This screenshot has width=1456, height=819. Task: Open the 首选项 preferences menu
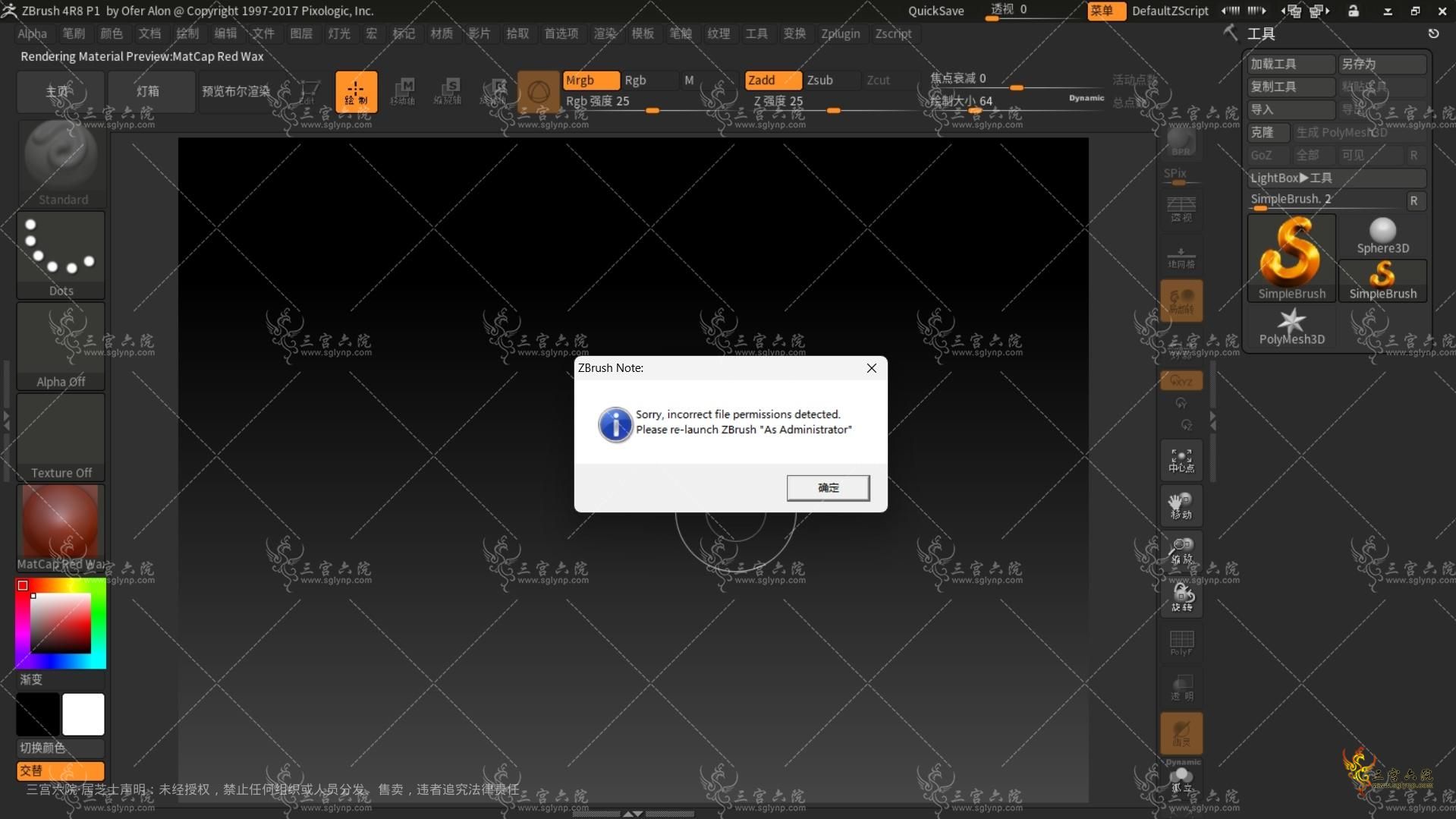click(561, 33)
